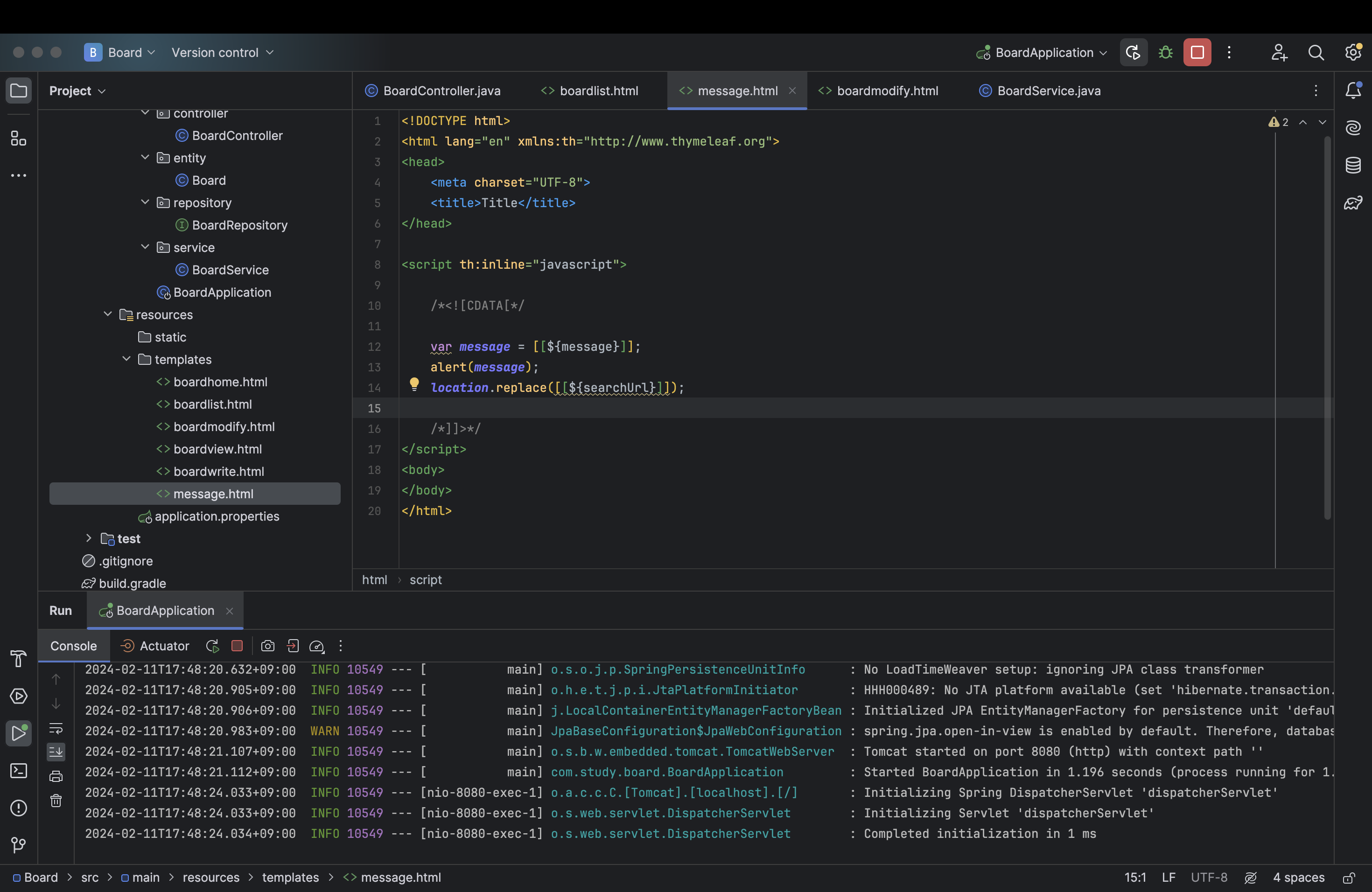The height and width of the screenshot is (892, 1372).
Task: Open the Problems tool window
Action: tap(19, 808)
